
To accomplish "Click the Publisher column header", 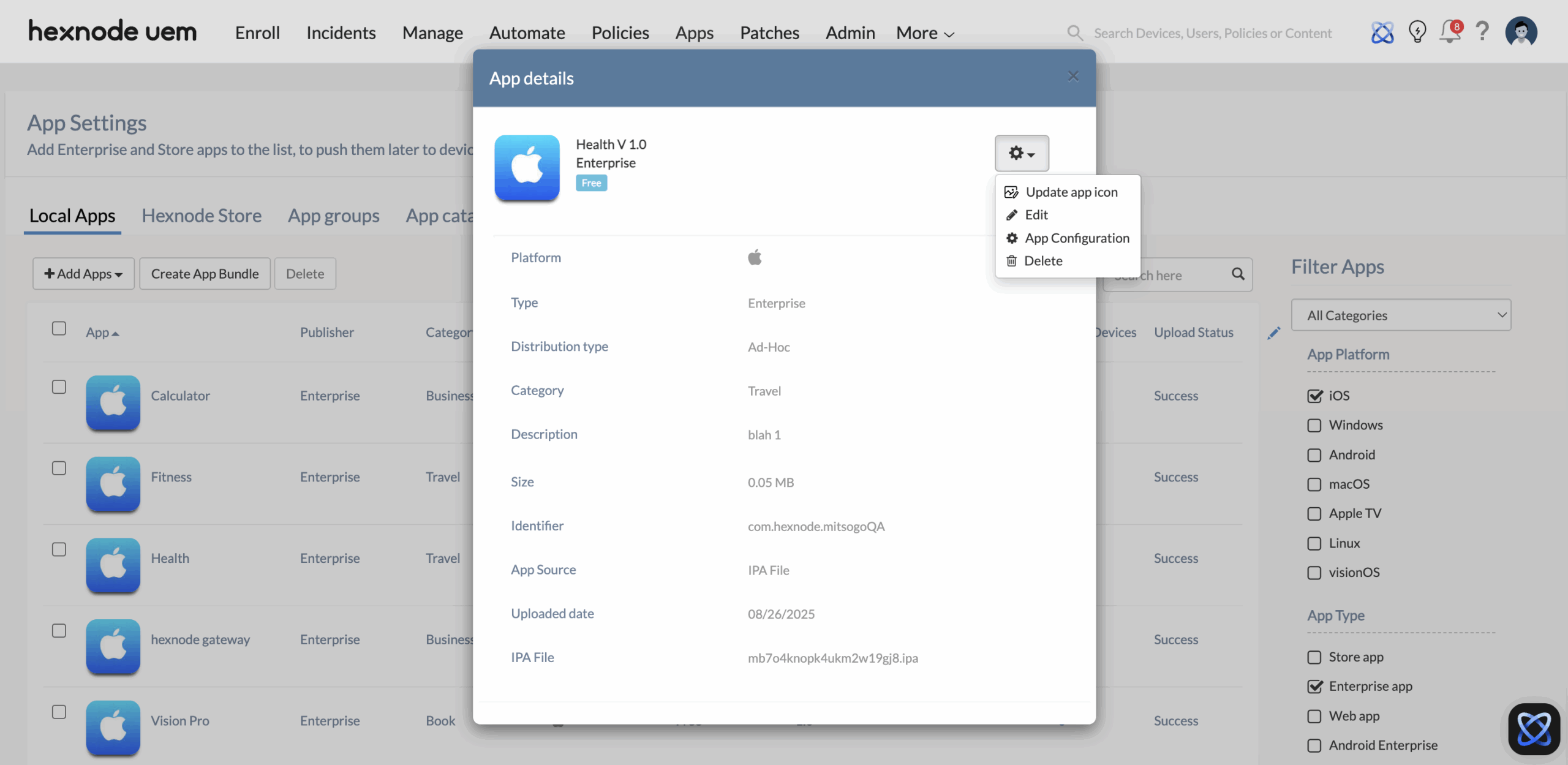I will coord(327,333).
